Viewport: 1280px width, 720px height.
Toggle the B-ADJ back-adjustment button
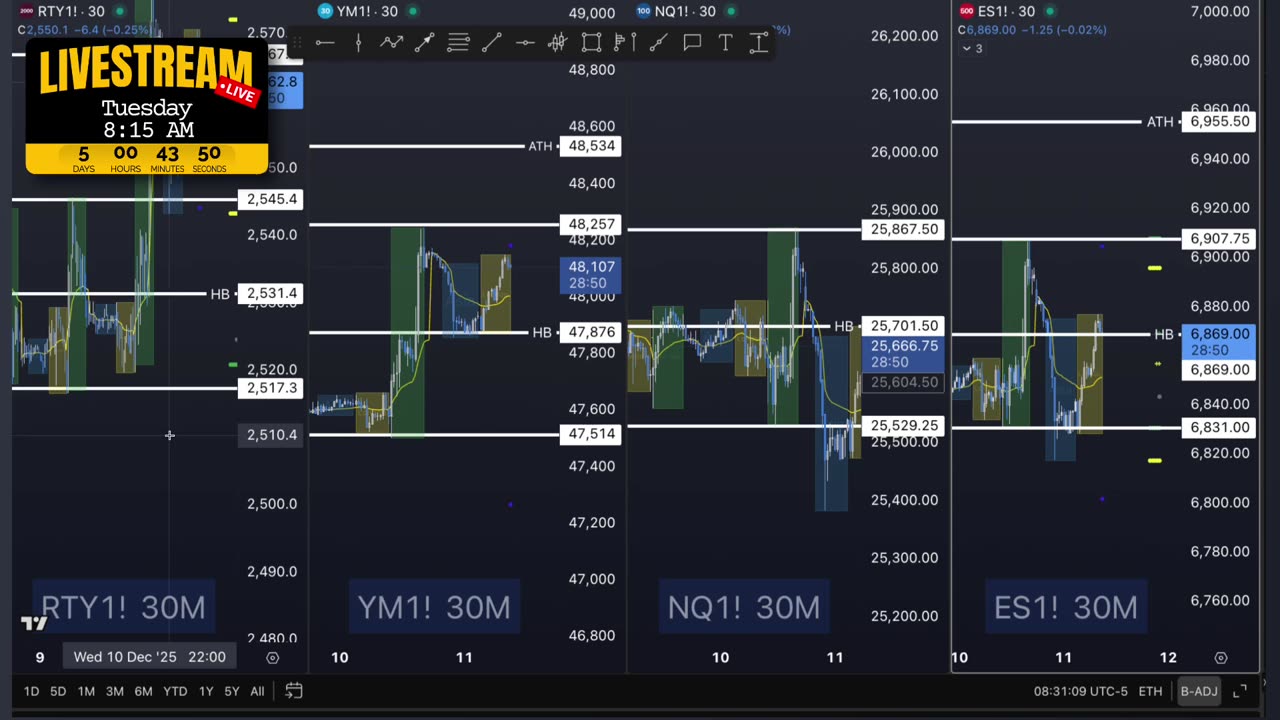click(1199, 691)
